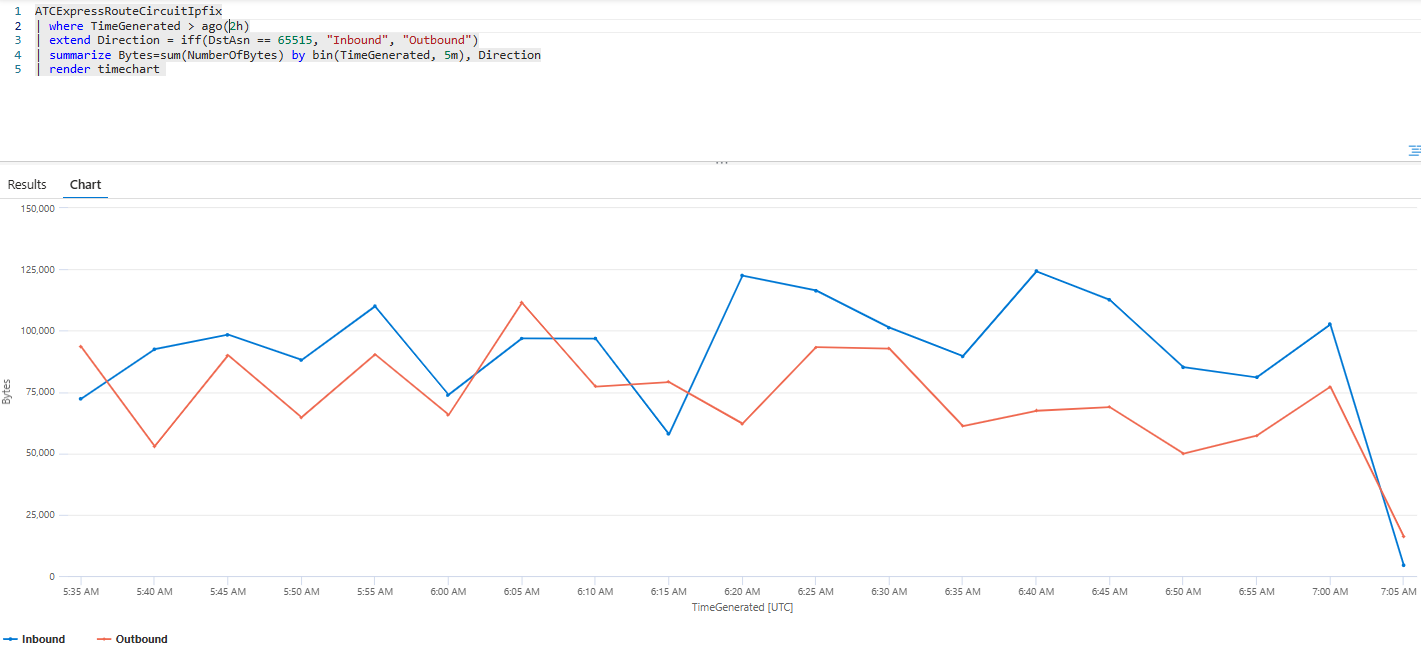
Task: Click line number 1 in the editor
Action: (17, 11)
